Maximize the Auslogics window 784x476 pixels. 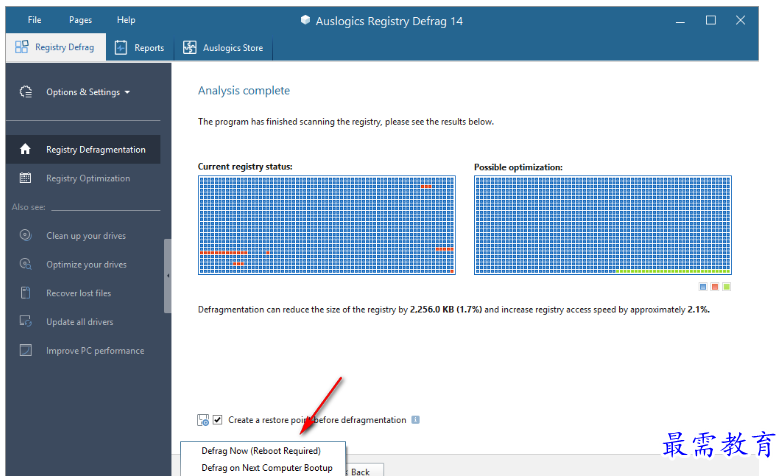710,20
